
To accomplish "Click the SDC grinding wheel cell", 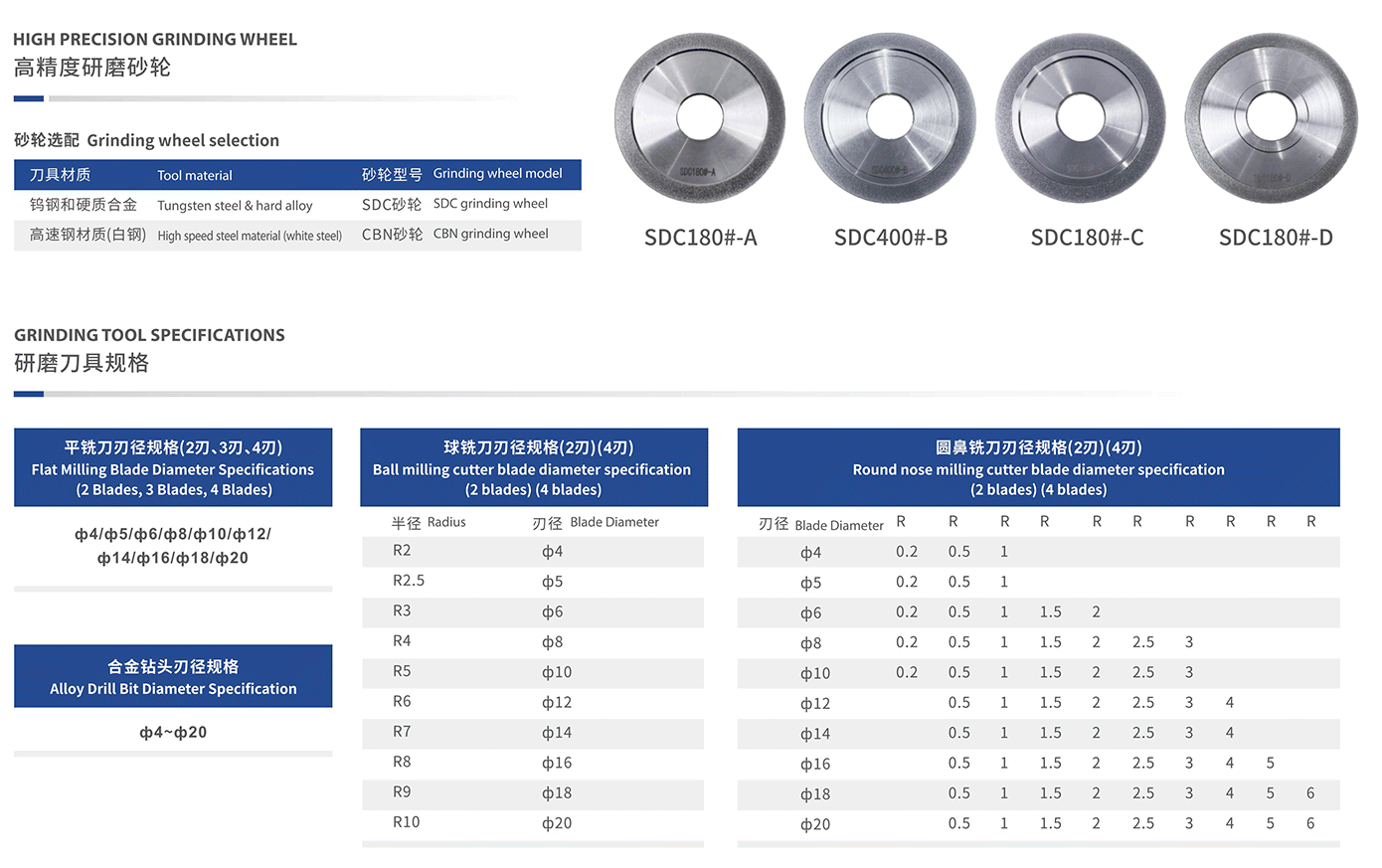I will [489, 203].
